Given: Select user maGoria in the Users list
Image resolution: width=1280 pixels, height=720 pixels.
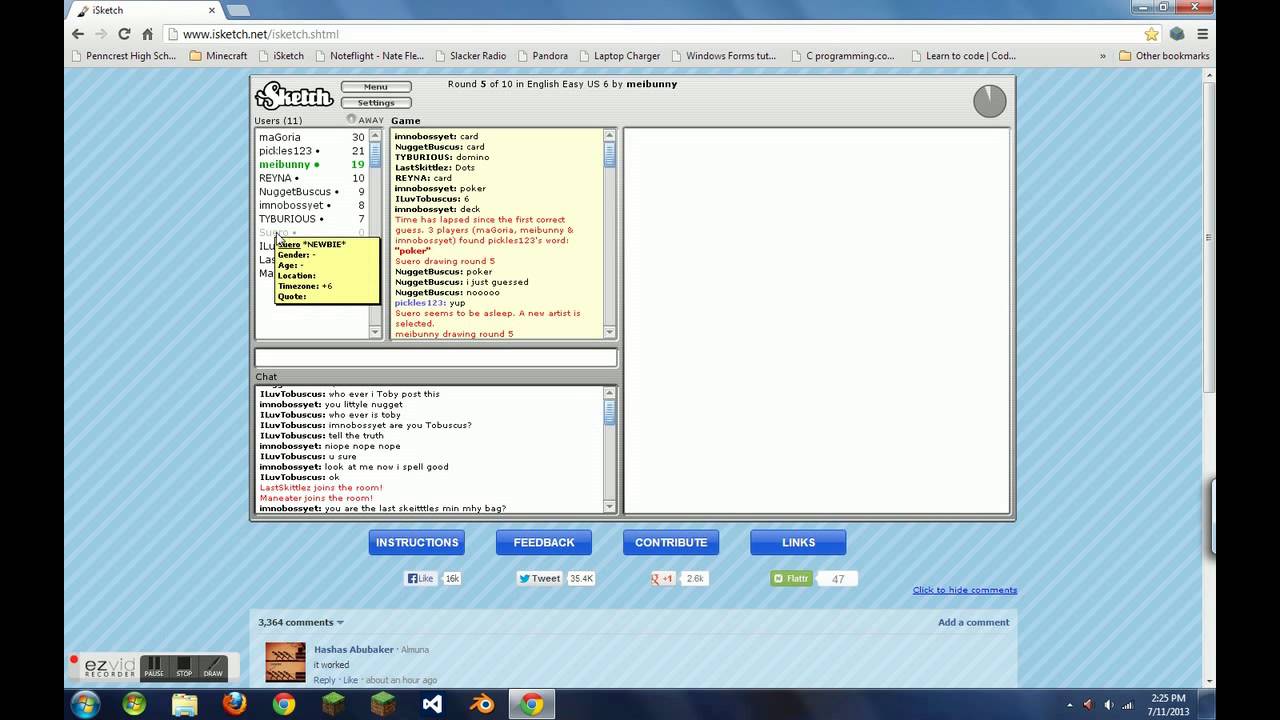Looking at the screenshot, I should (312, 137).
